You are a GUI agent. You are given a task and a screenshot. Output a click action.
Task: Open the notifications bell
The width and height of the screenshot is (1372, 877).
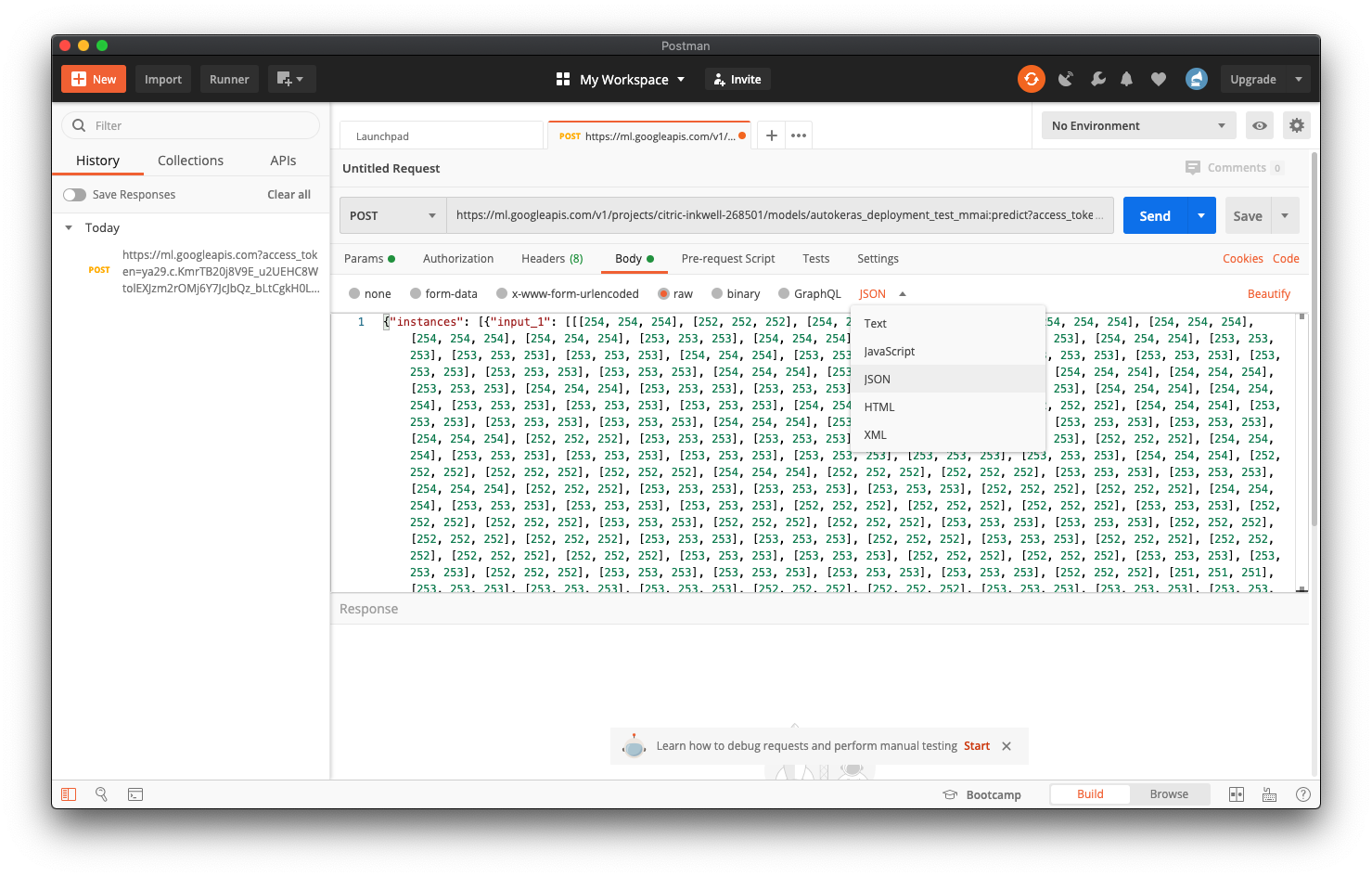click(1126, 79)
